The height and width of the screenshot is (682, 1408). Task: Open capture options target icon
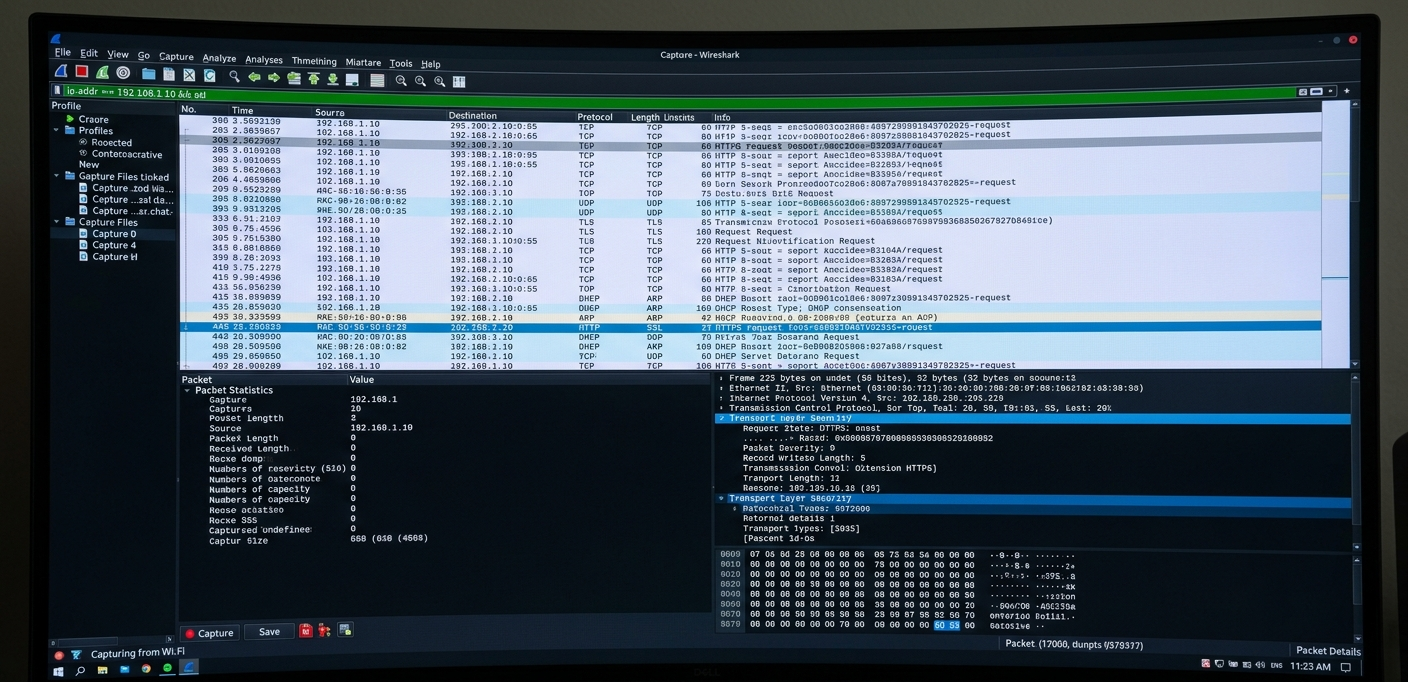click(123, 73)
